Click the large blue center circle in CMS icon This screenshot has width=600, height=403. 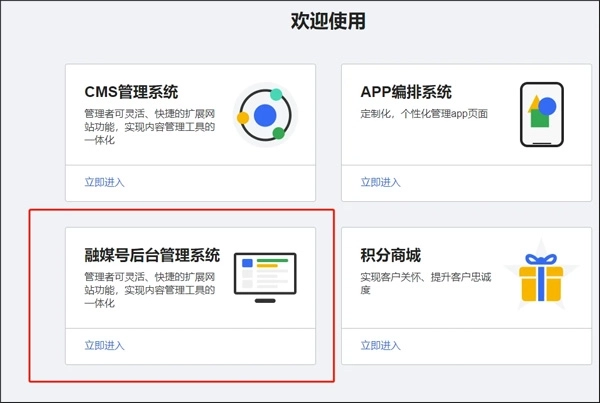click(265, 115)
